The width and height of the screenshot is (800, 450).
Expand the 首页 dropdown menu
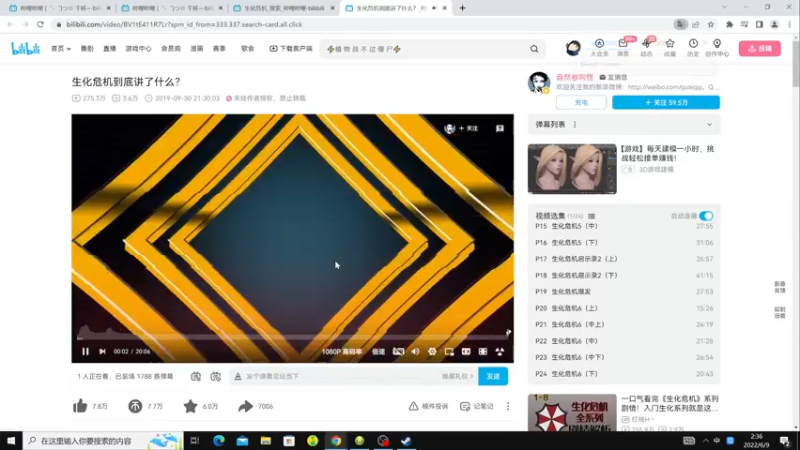tap(61, 48)
